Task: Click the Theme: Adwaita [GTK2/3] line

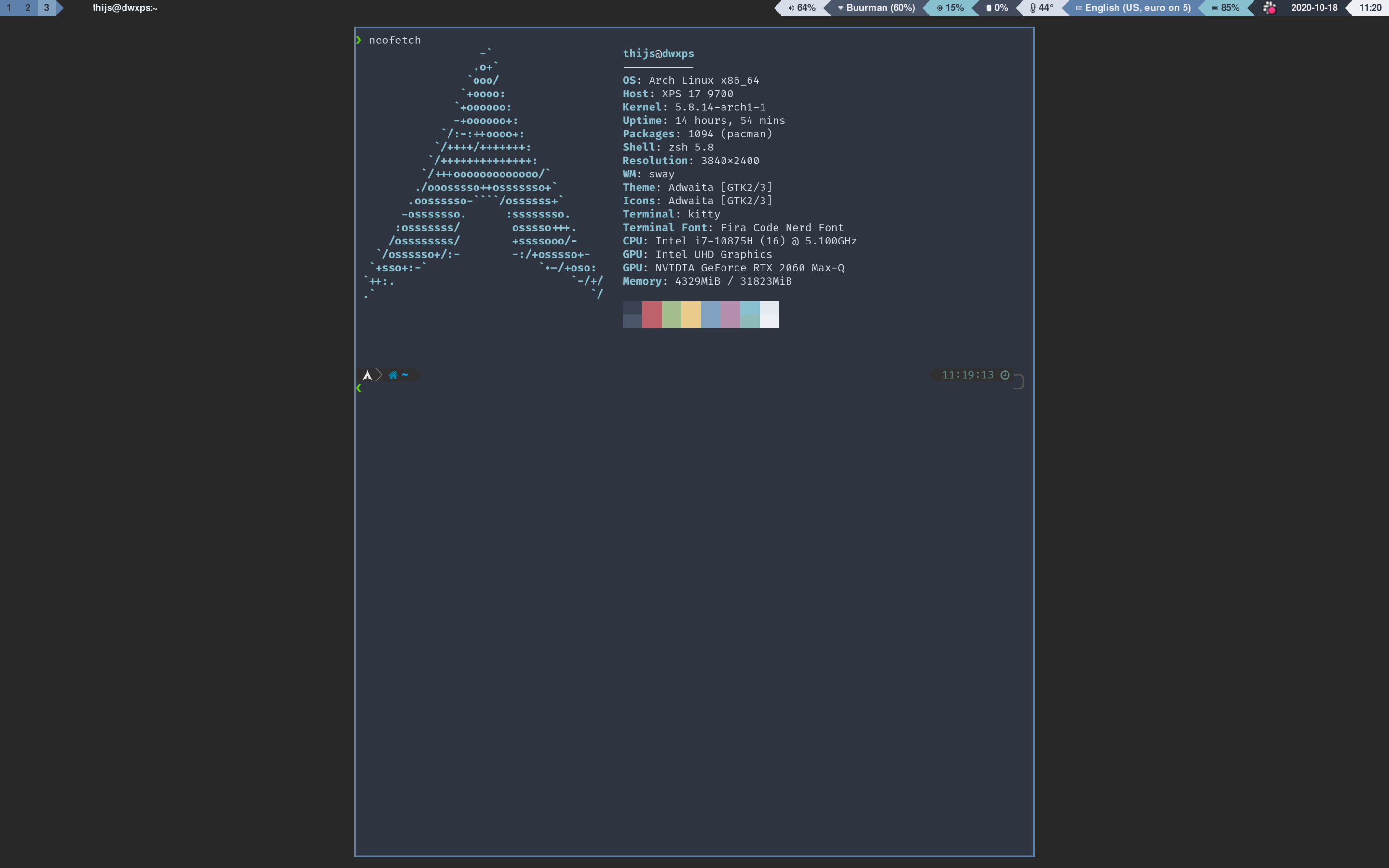Action: 697,187
